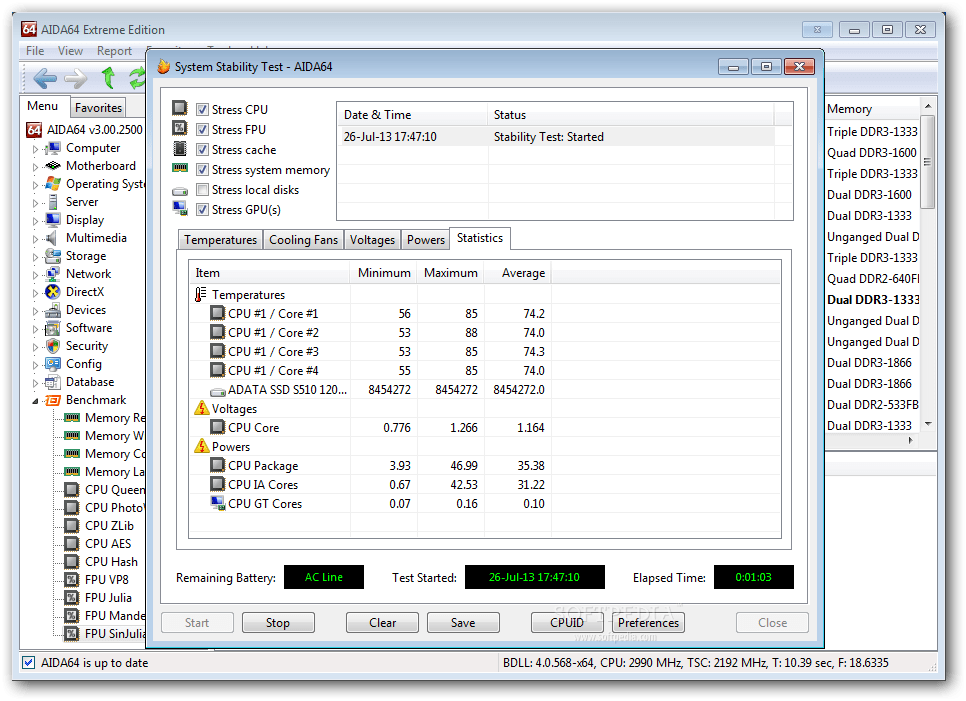Click the flame icon in Stability Test title

pos(163,67)
